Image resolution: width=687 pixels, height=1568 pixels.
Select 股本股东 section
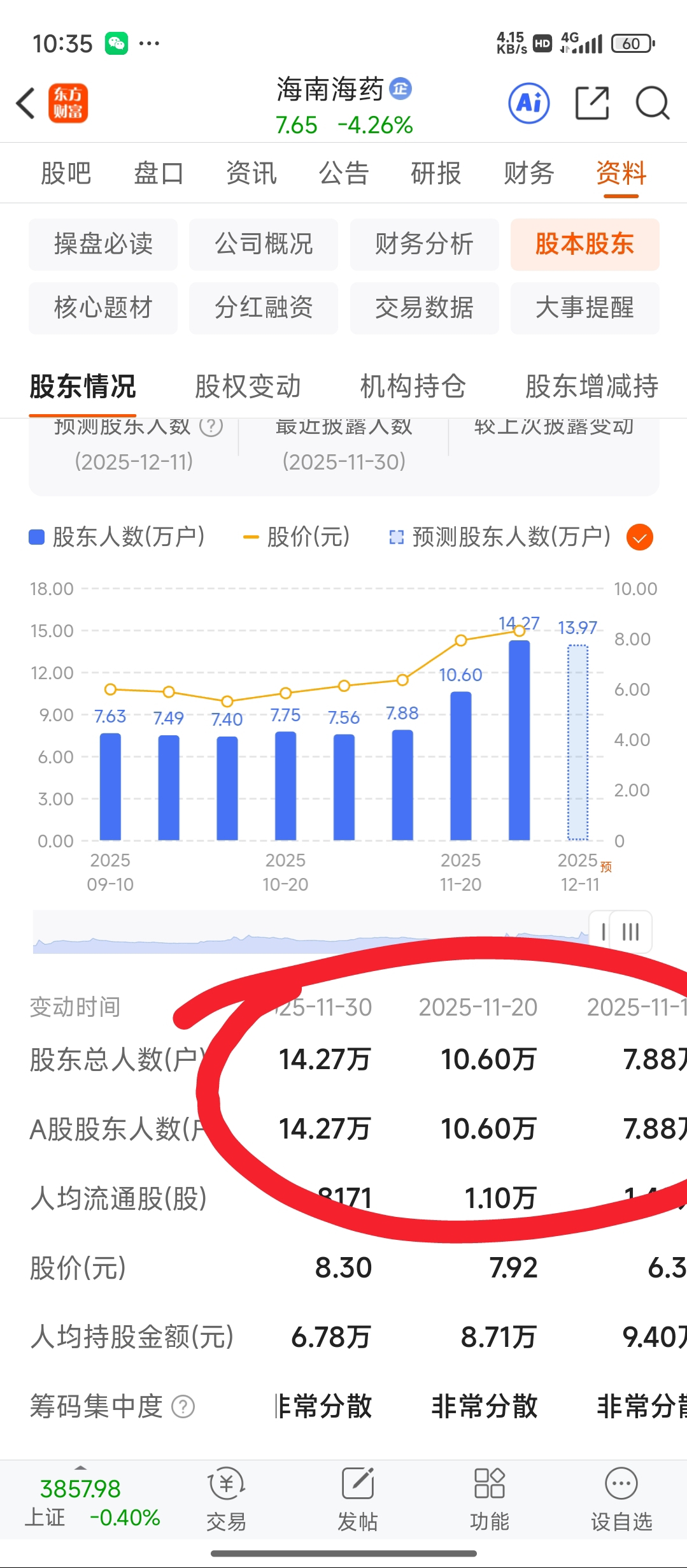[585, 244]
